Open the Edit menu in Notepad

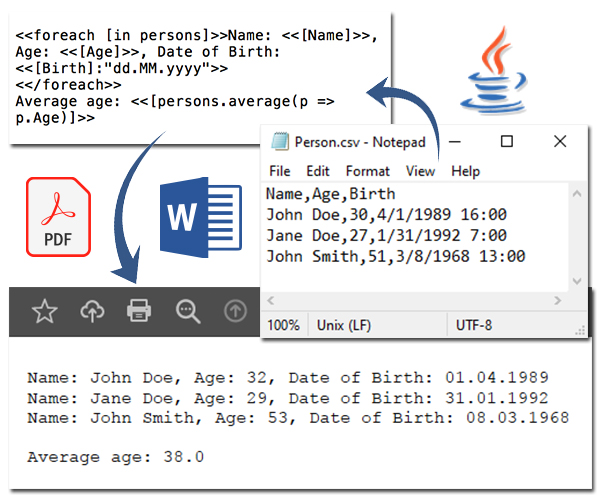coord(318,171)
